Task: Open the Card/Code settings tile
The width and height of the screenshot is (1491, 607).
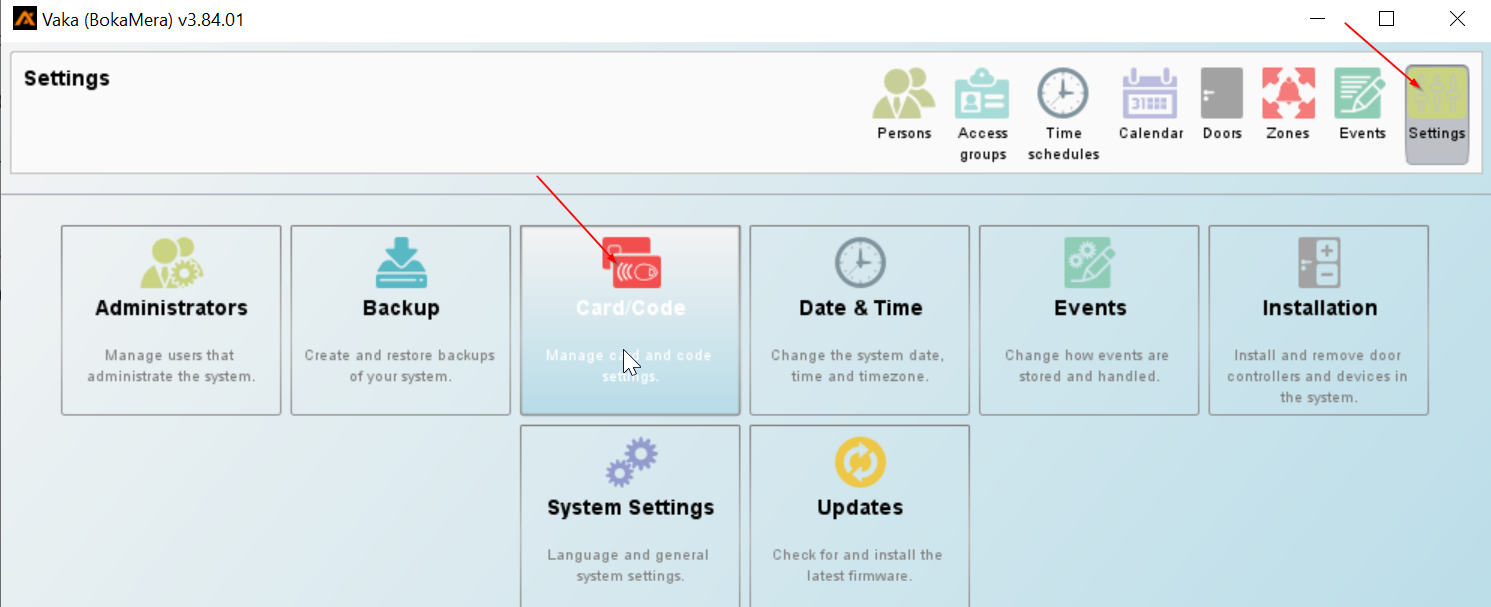Action: tap(630, 320)
